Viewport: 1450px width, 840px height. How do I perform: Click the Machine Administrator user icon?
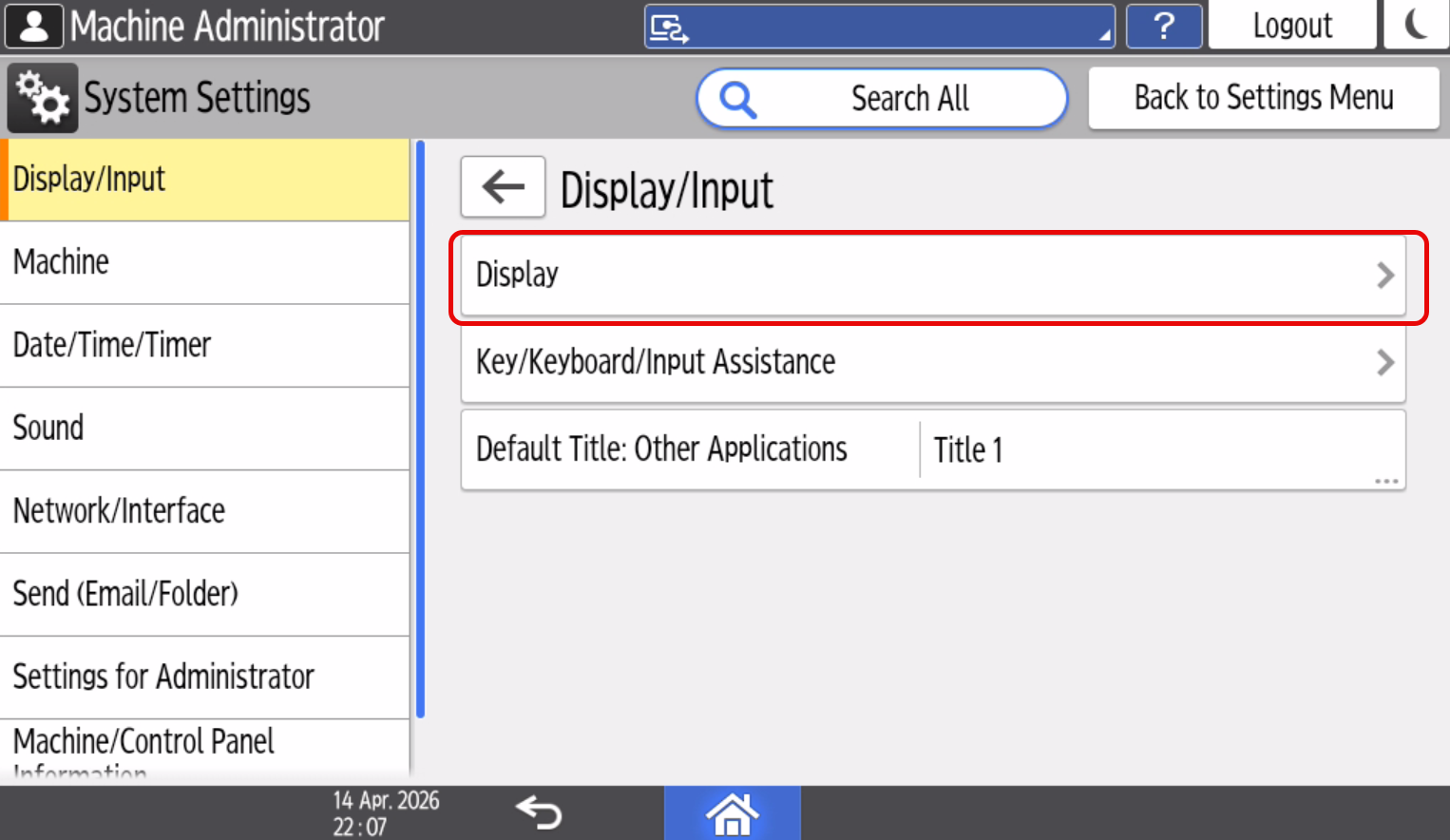point(34,26)
